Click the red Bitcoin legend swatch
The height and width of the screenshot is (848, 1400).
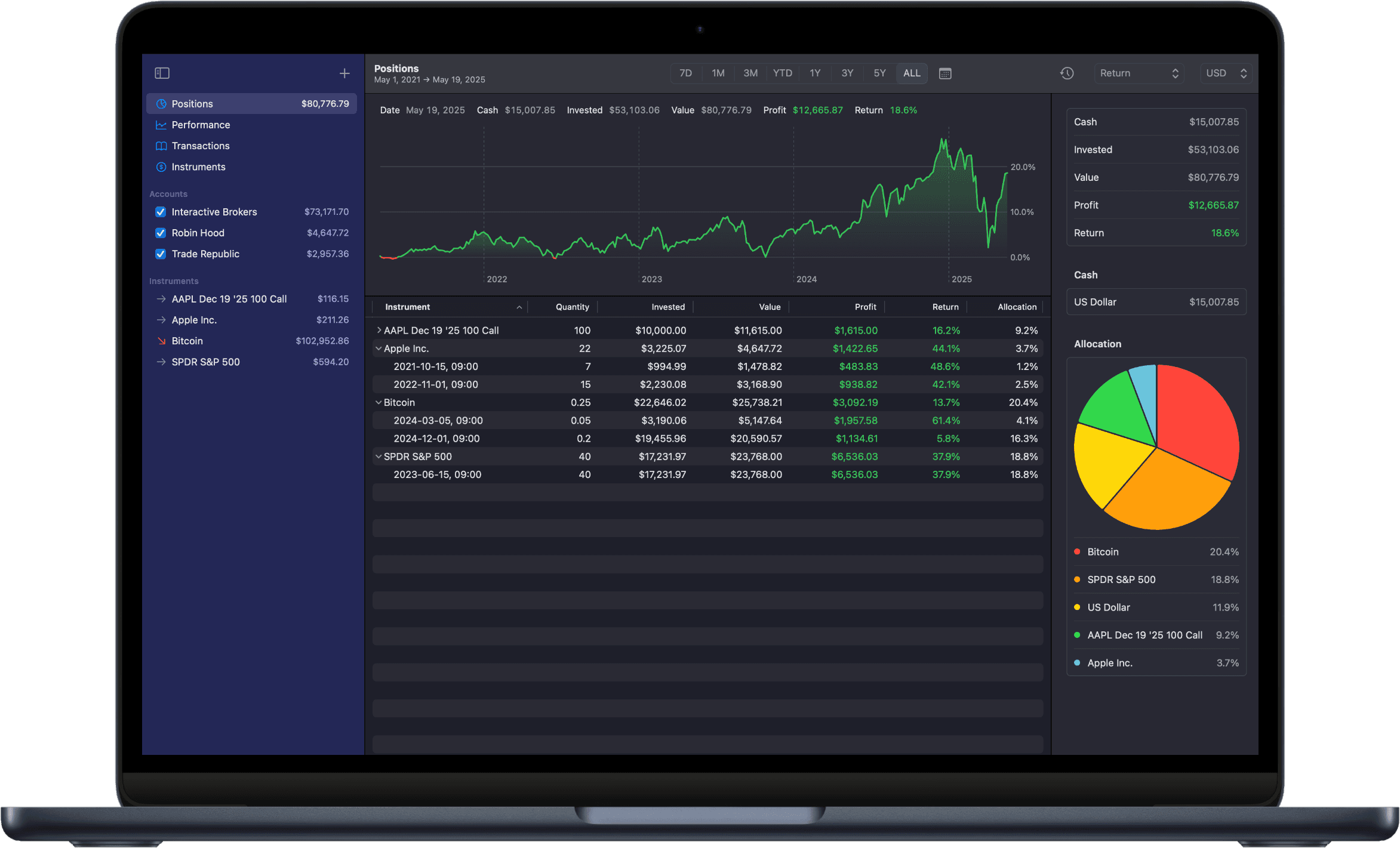coord(1078,551)
